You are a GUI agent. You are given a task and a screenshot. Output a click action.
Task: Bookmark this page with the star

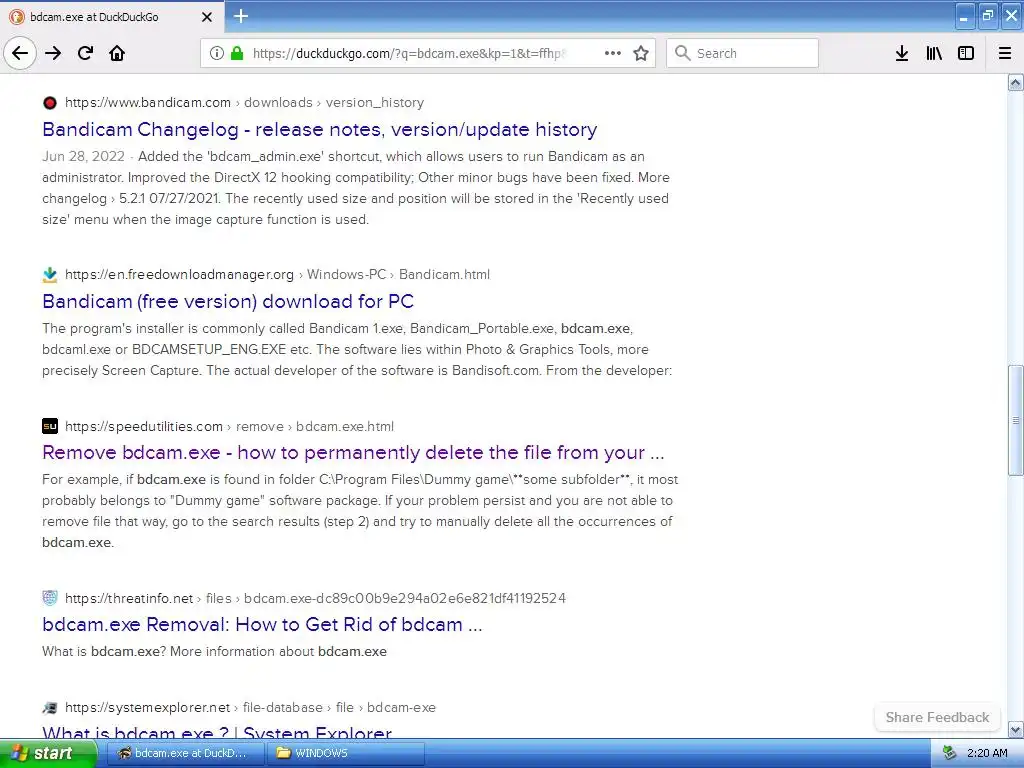click(x=641, y=54)
